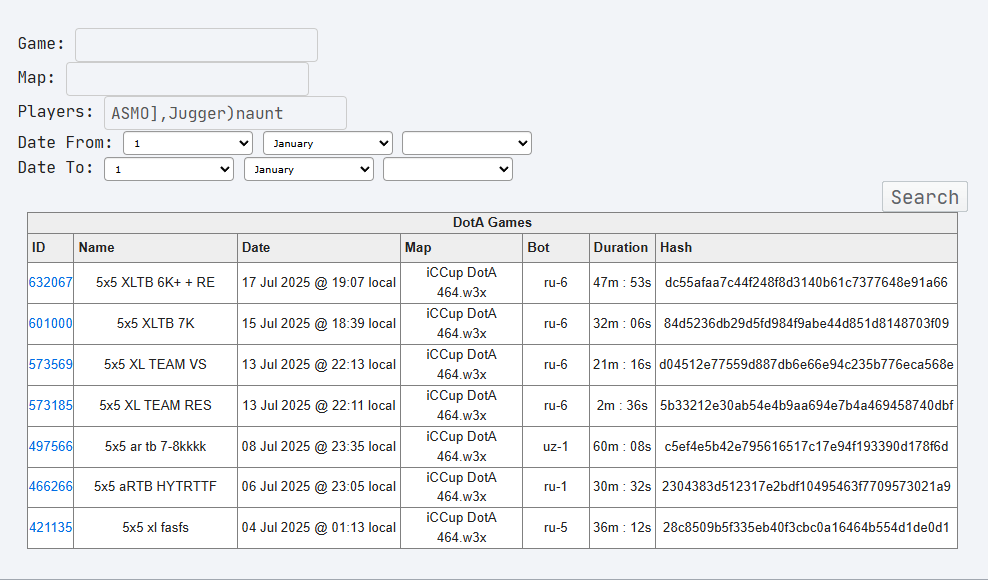The image size is (988, 580).
Task: Open the Date From month dropdown
Action: (x=328, y=143)
